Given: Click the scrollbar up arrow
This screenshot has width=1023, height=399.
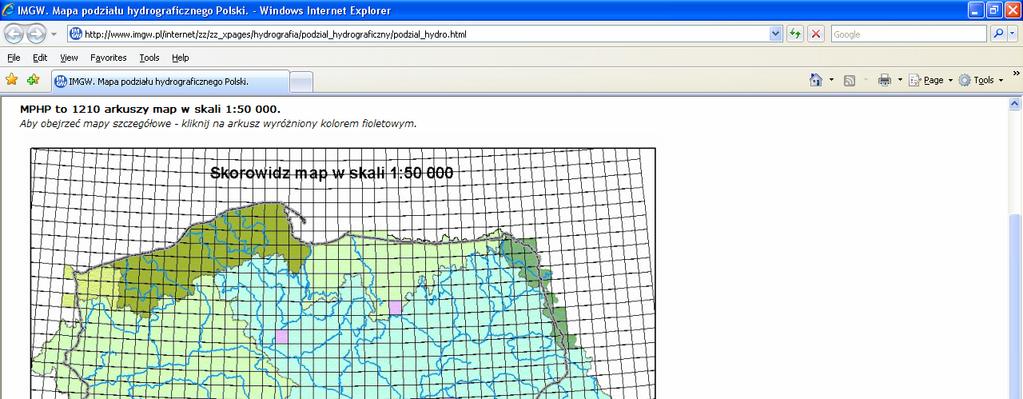Looking at the screenshot, I should pyautogui.click(x=1015, y=103).
